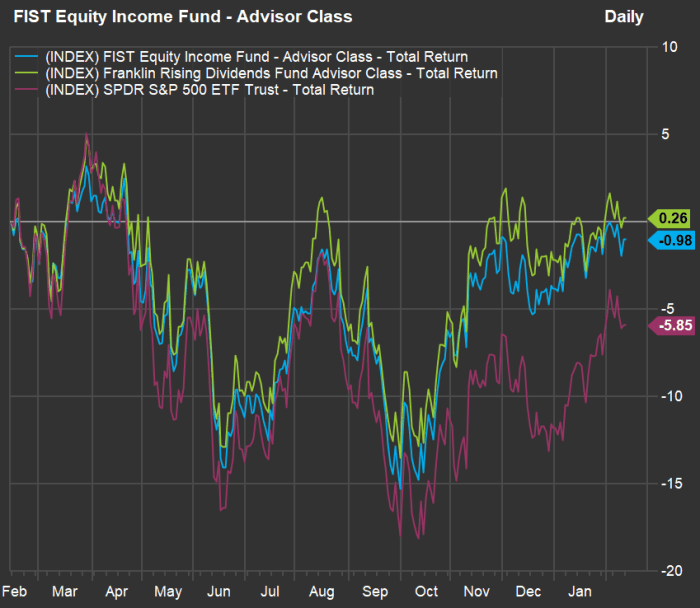The width and height of the screenshot is (700, 608).
Task: Click the -20 value on the vertical axis
Action: point(670,570)
